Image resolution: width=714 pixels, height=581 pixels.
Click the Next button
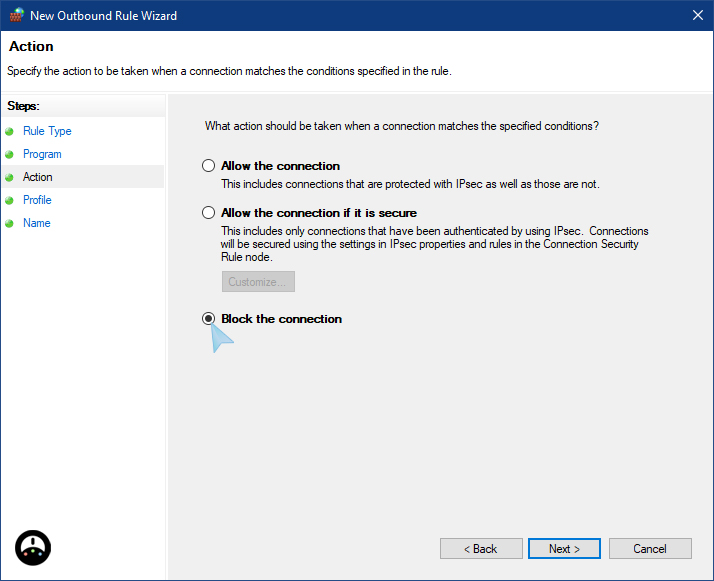[564, 549]
